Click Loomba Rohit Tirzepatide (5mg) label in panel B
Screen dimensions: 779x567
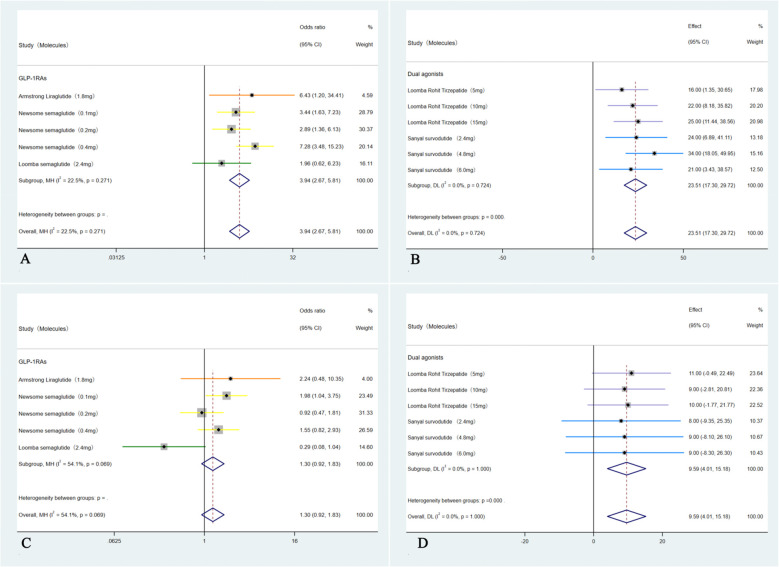point(446,90)
